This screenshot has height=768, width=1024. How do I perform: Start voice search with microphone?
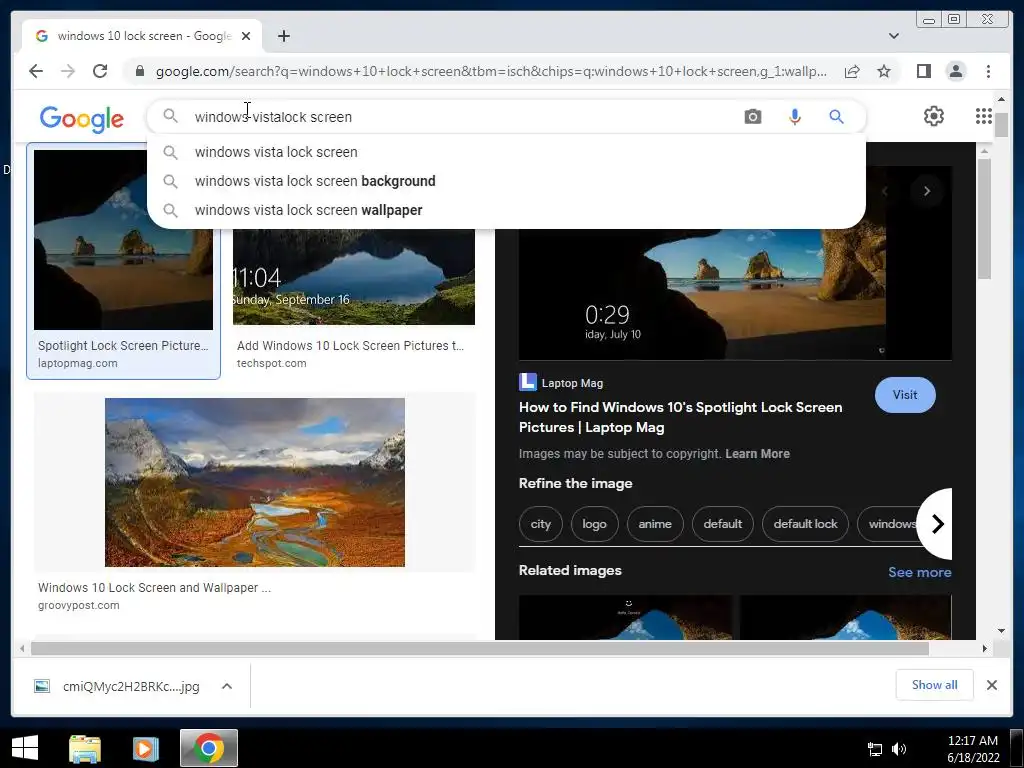point(794,117)
